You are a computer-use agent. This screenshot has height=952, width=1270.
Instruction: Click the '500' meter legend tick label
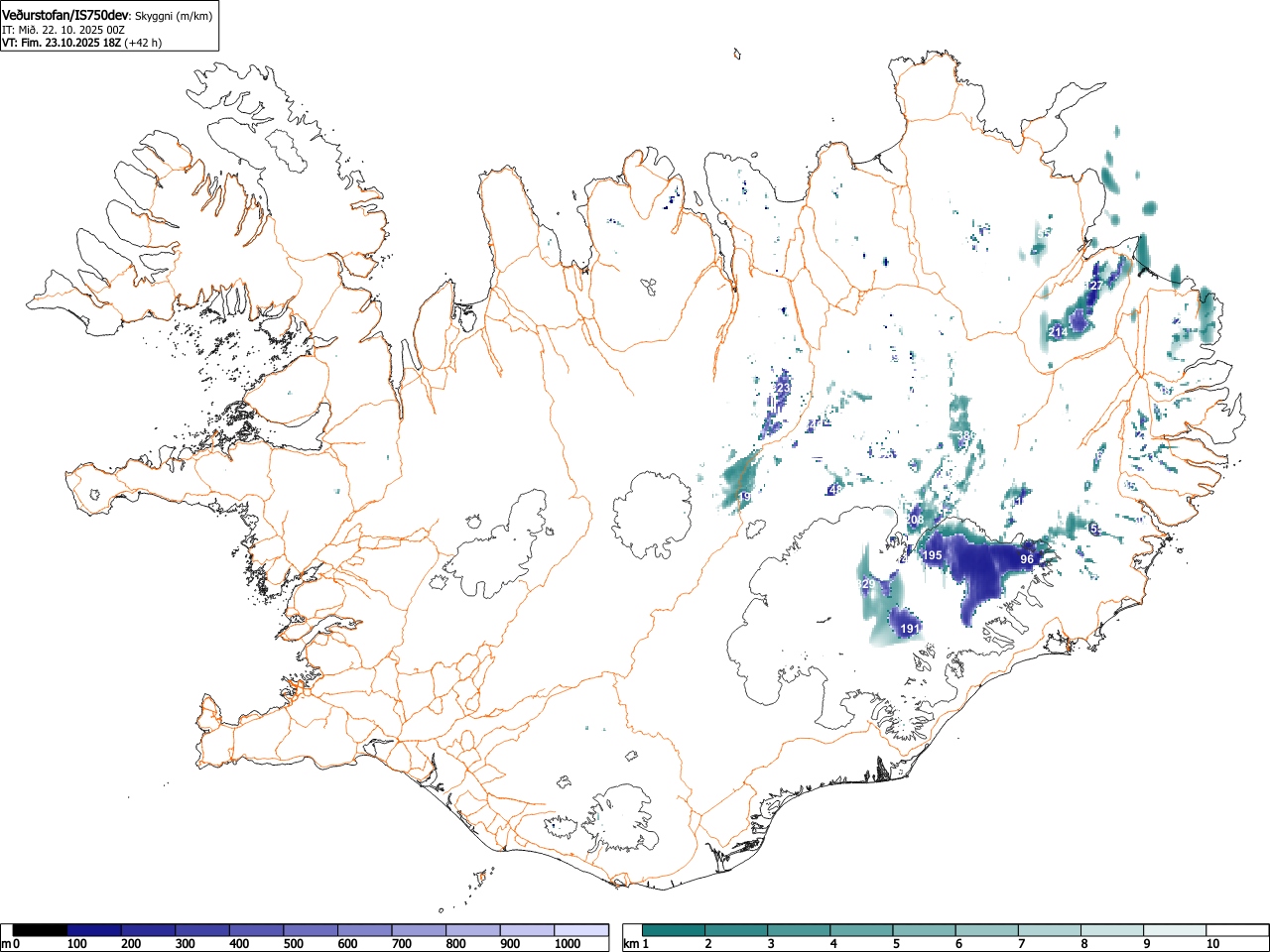pos(293,944)
